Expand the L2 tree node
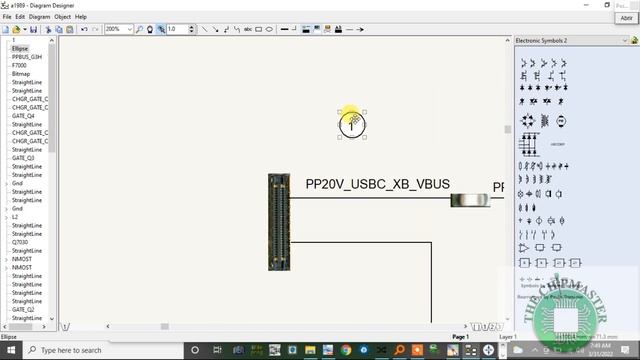This screenshot has height=360, width=640. [7, 217]
